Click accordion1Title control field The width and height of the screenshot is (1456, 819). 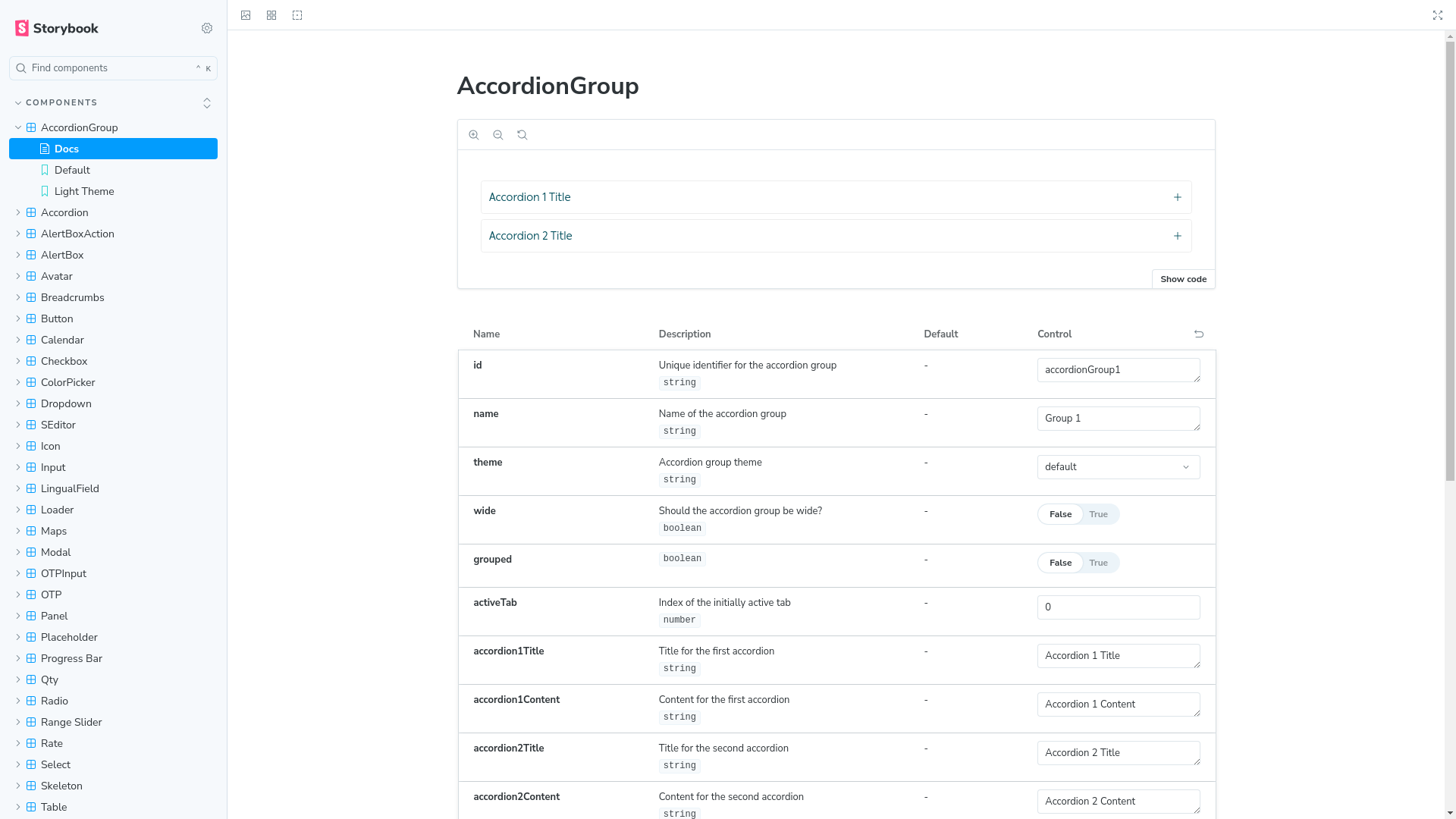[x=1119, y=656]
